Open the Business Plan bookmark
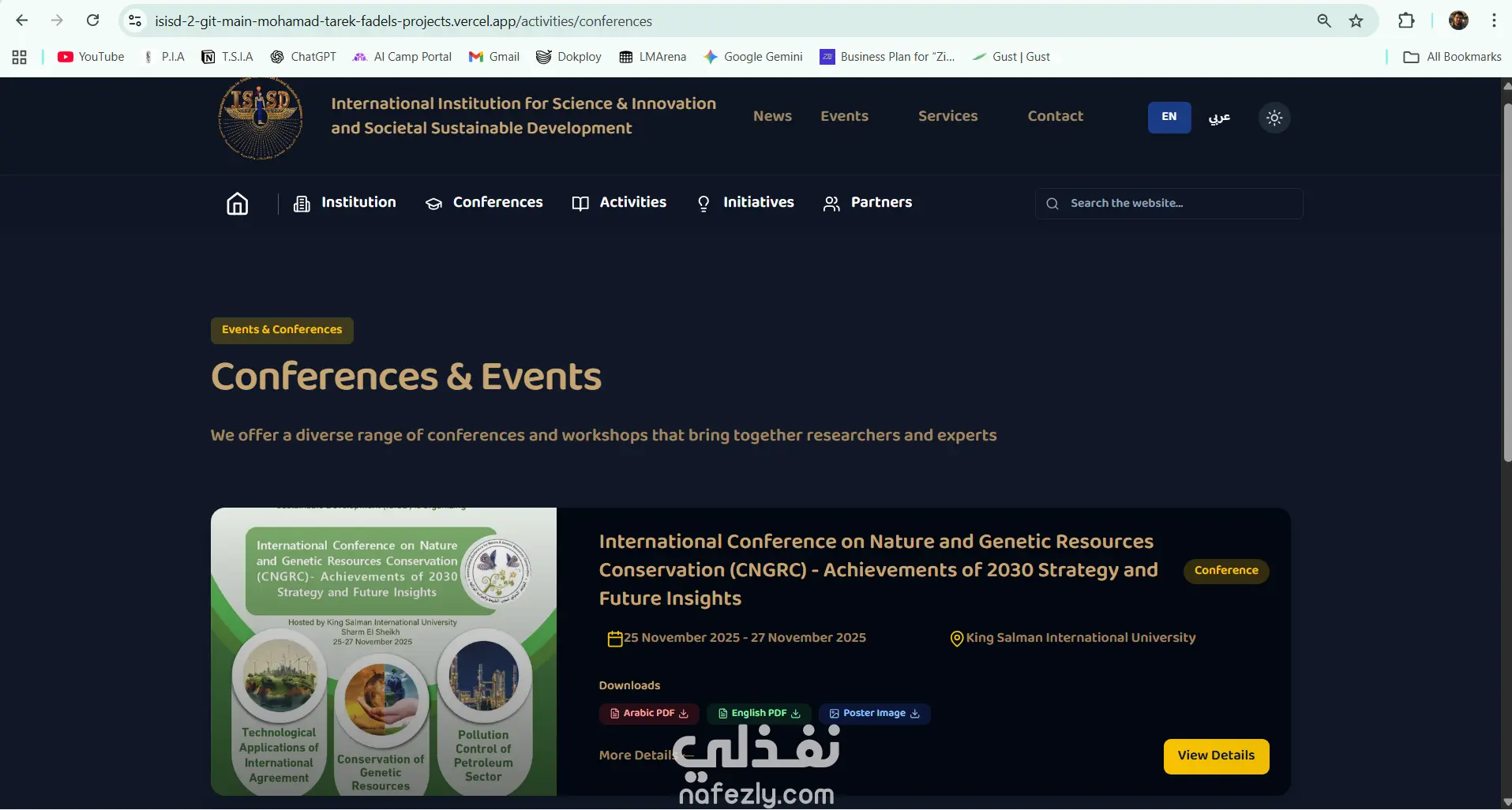The width and height of the screenshot is (1512, 810). click(x=887, y=57)
